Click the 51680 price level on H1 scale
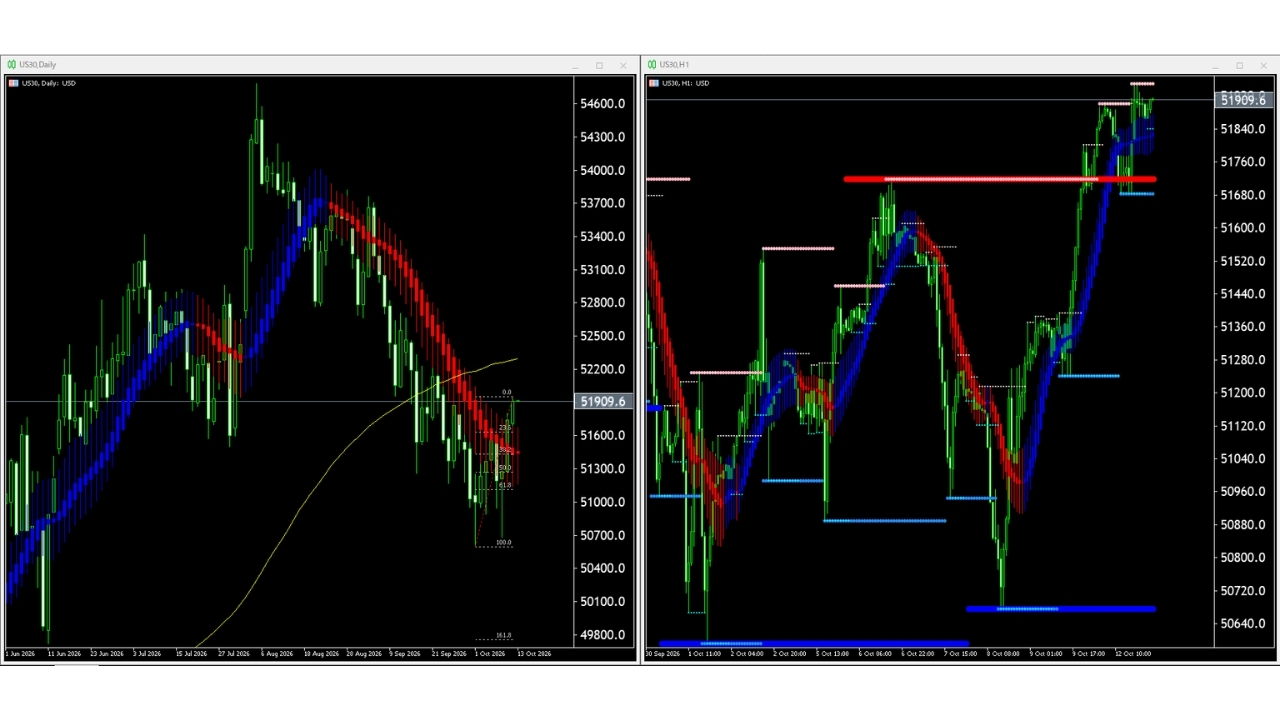 (x=1243, y=195)
